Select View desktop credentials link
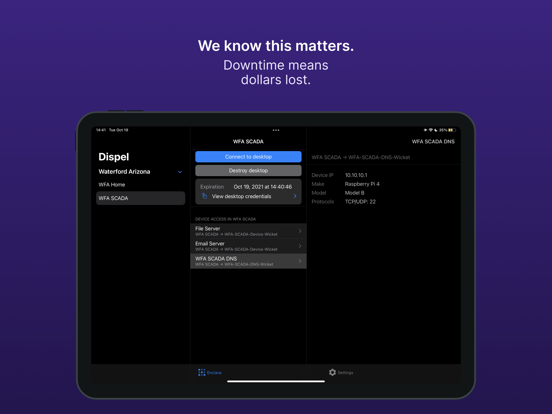The image size is (552, 414). 242,196
